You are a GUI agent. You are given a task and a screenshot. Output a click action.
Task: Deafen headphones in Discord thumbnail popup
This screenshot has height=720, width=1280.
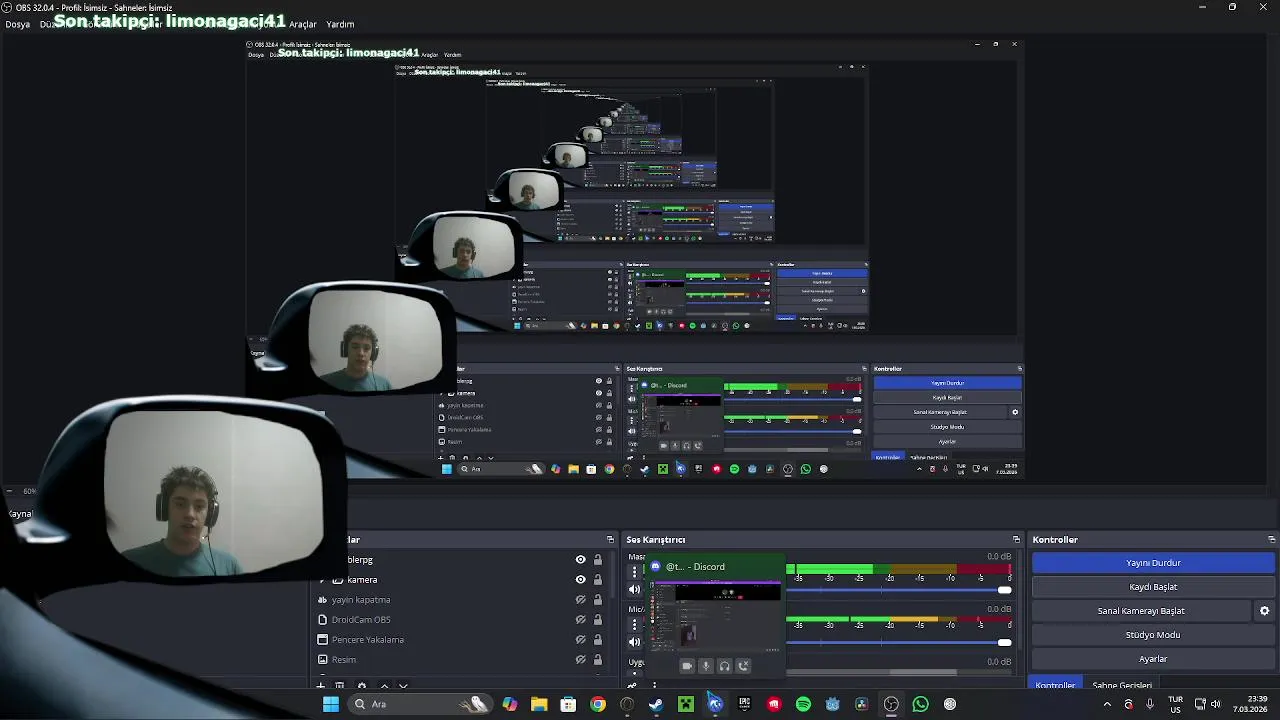[724, 666]
